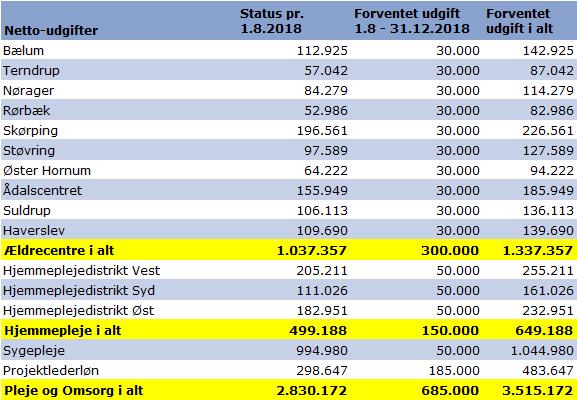Select the Status pr. 1.8.2018 header
Image resolution: width=577 pixels, height=400 pixels.
pyautogui.click(x=271, y=21)
